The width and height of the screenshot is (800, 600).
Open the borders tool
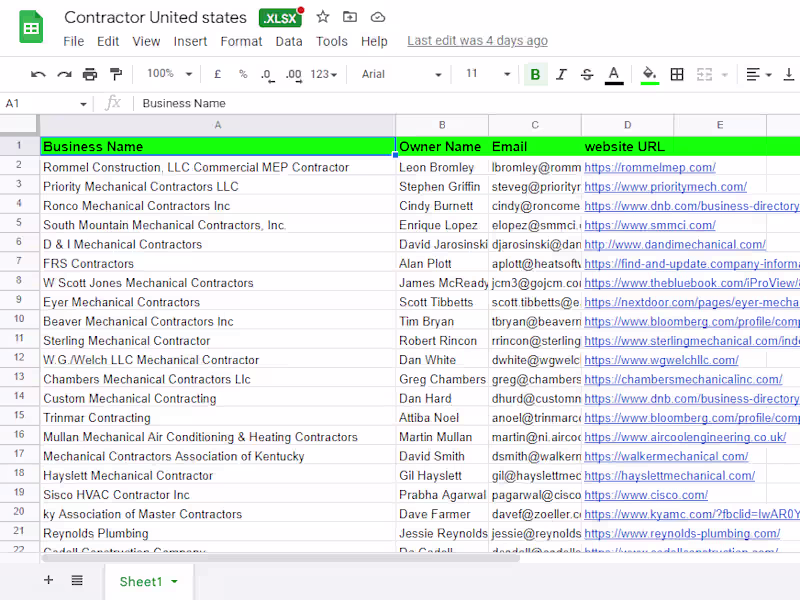(x=677, y=74)
